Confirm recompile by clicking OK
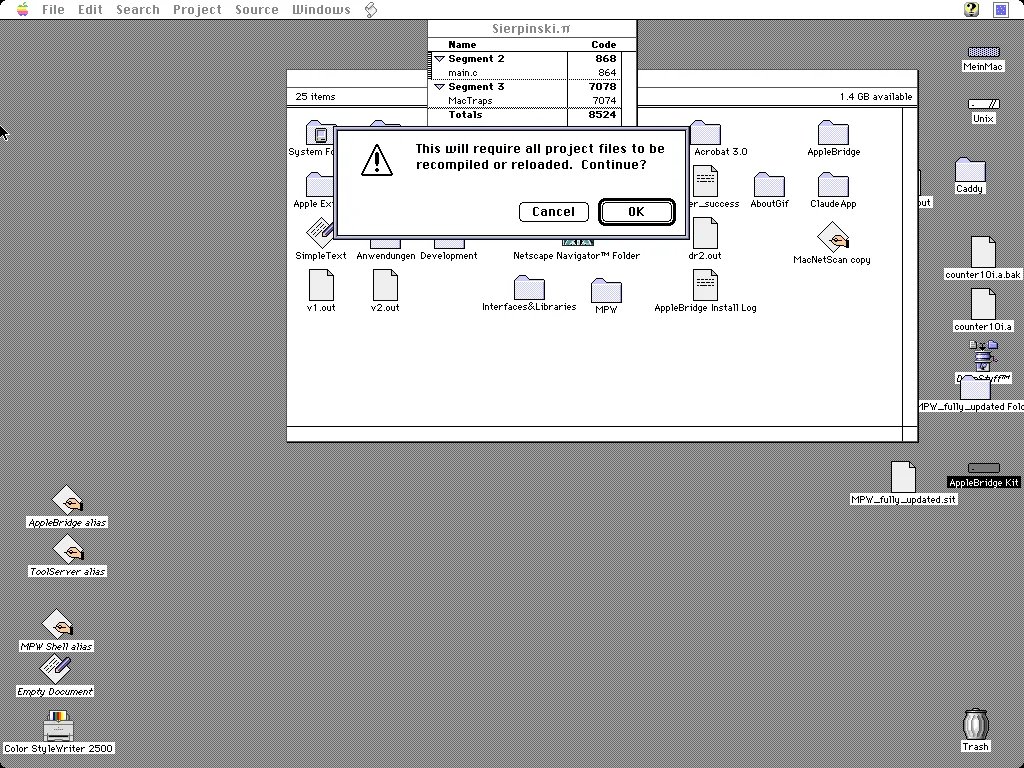 click(x=637, y=212)
